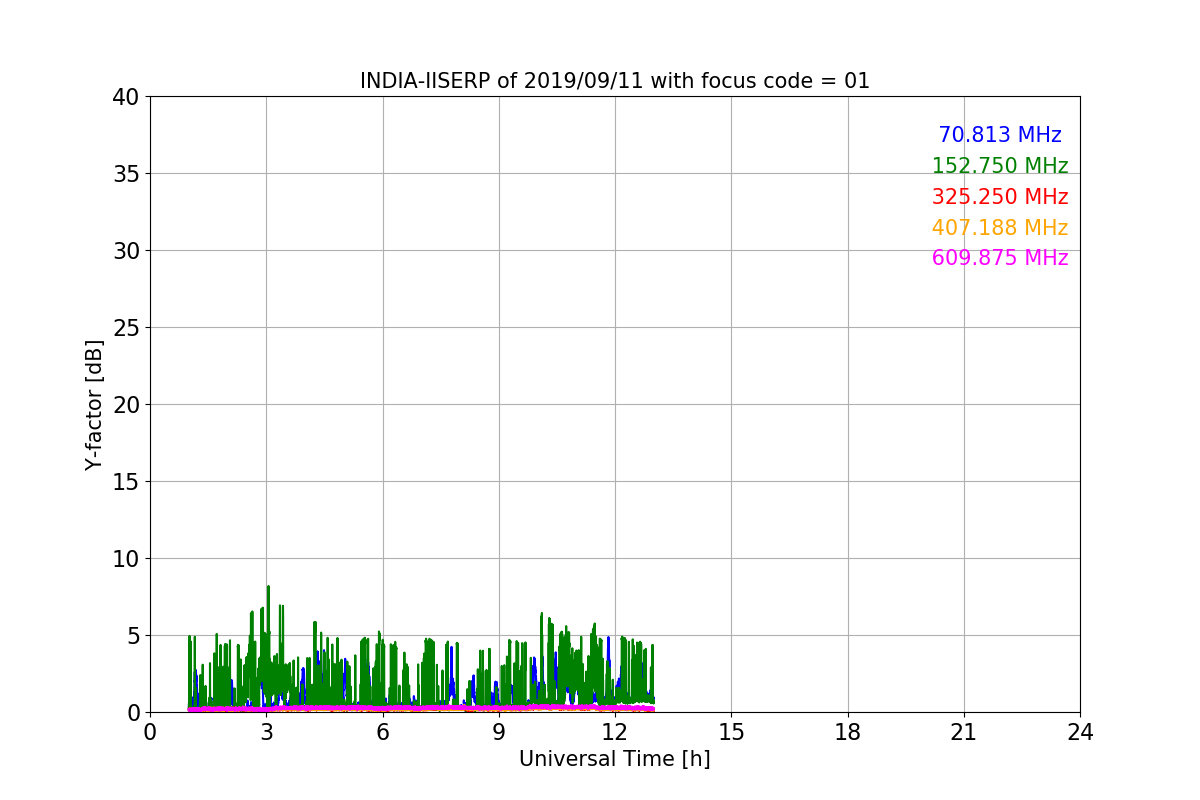Click the 'Universal Time [h]' axis label
1200x800 pixels.
pyautogui.click(x=614, y=759)
